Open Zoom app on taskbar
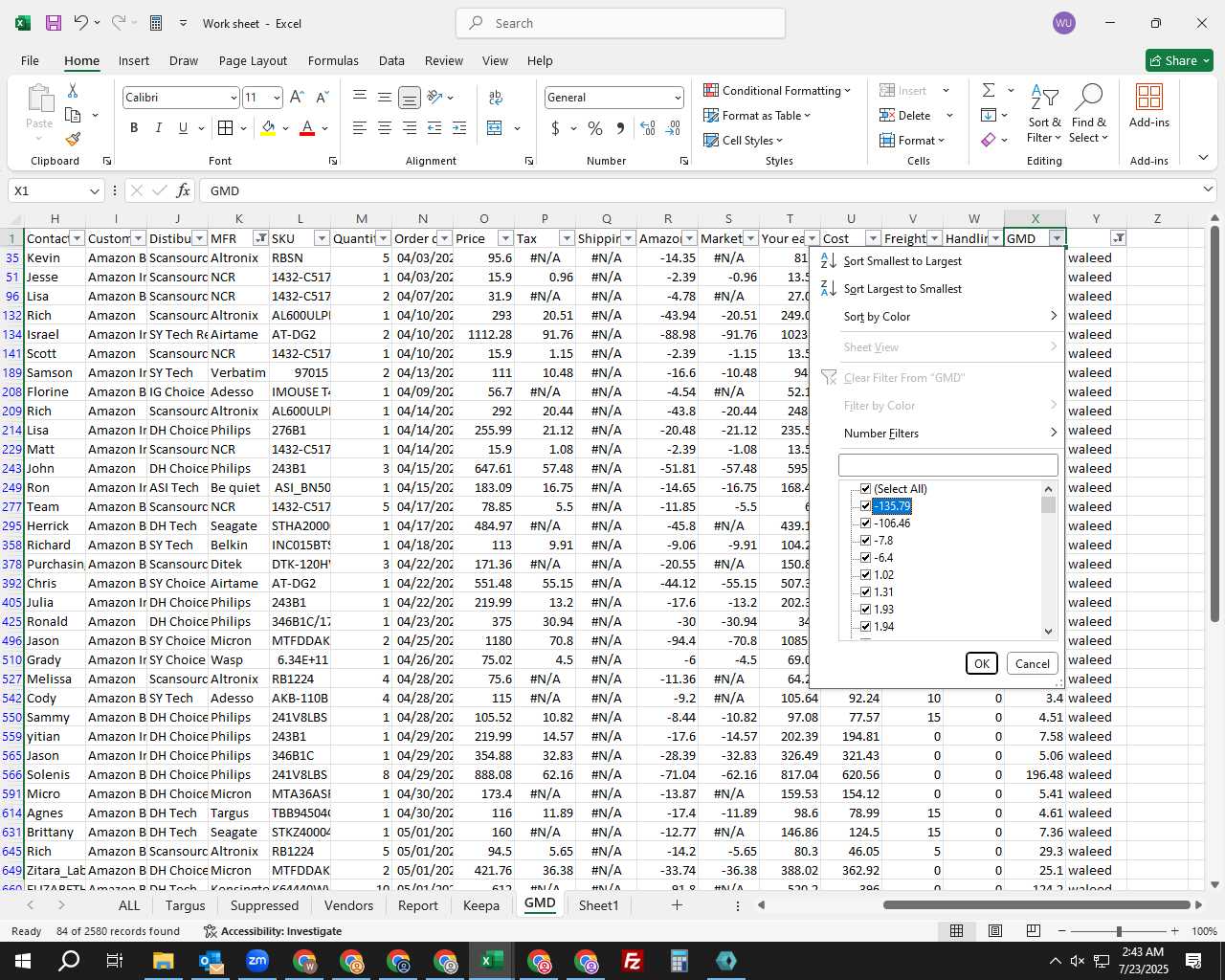The height and width of the screenshot is (980, 1225). tap(256, 961)
